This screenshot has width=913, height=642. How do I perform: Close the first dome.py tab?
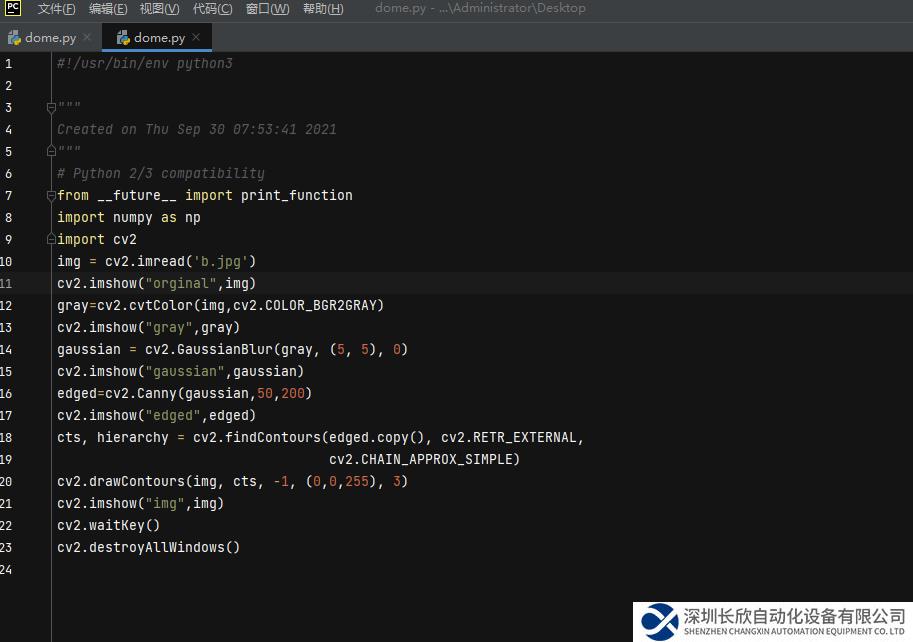point(87,38)
